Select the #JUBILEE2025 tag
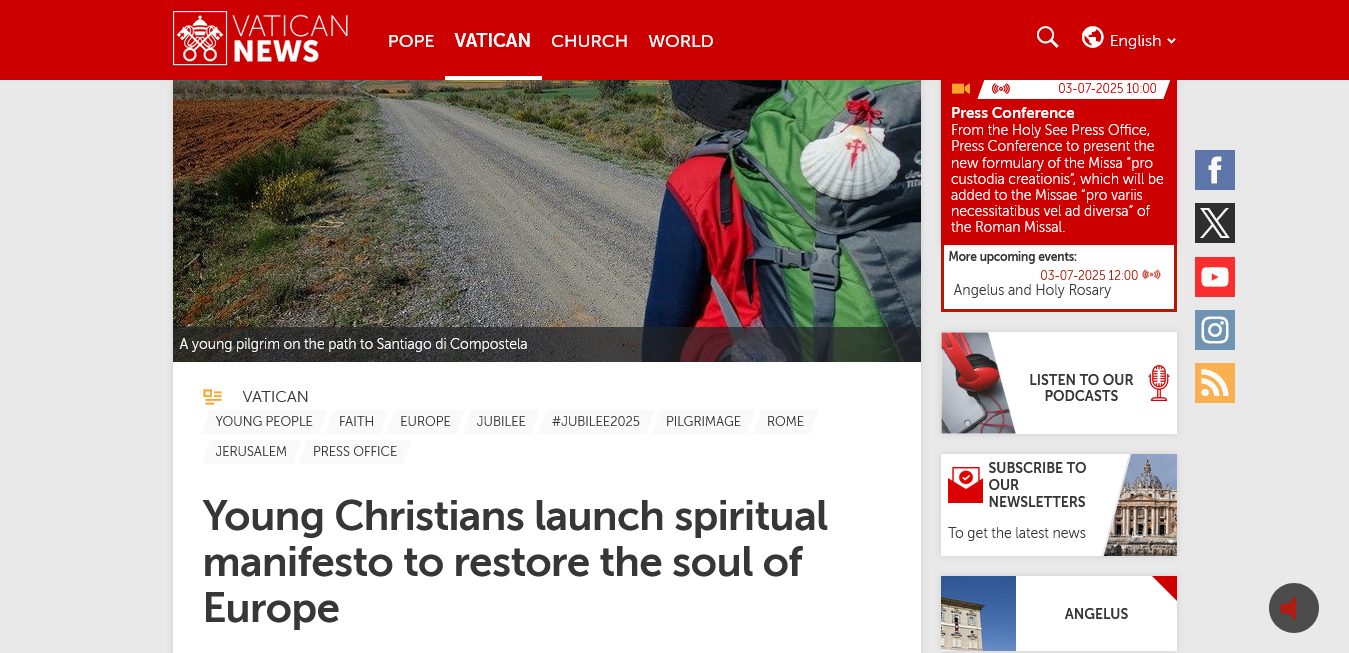This screenshot has width=1349, height=653. click(x=595, y=422)
